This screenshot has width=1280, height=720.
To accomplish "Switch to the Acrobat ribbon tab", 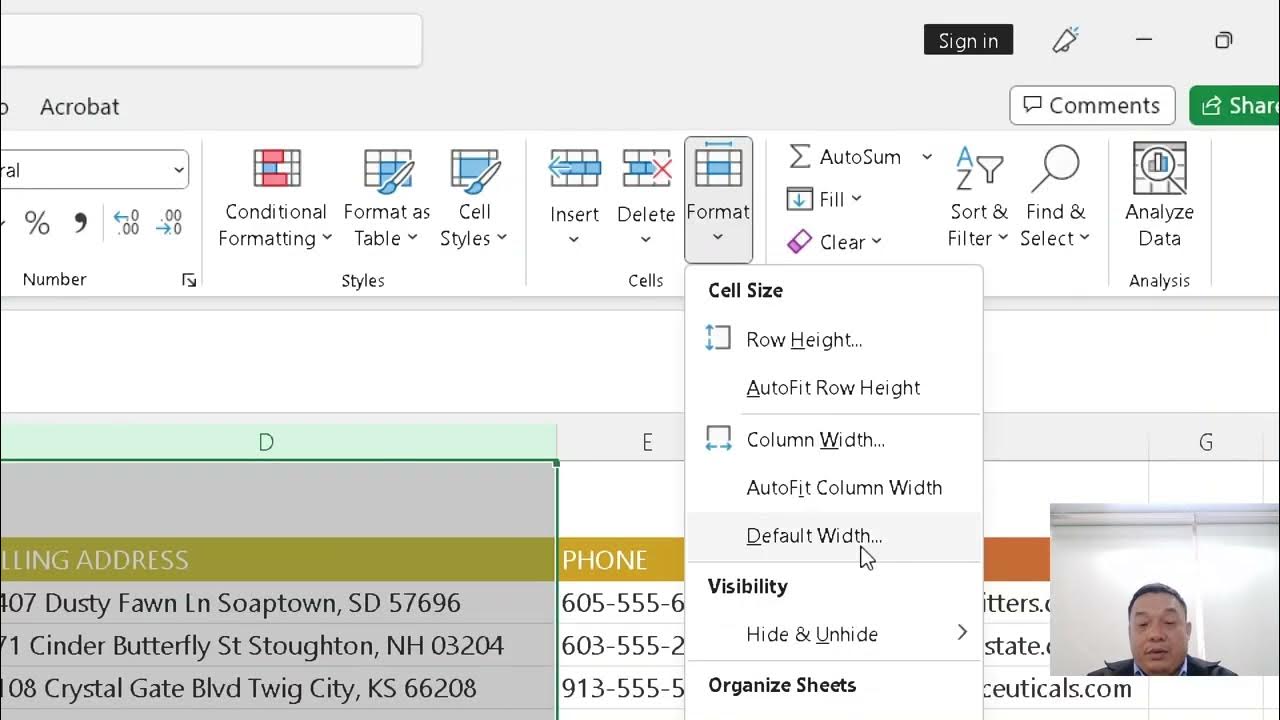I will pos(79,107).
